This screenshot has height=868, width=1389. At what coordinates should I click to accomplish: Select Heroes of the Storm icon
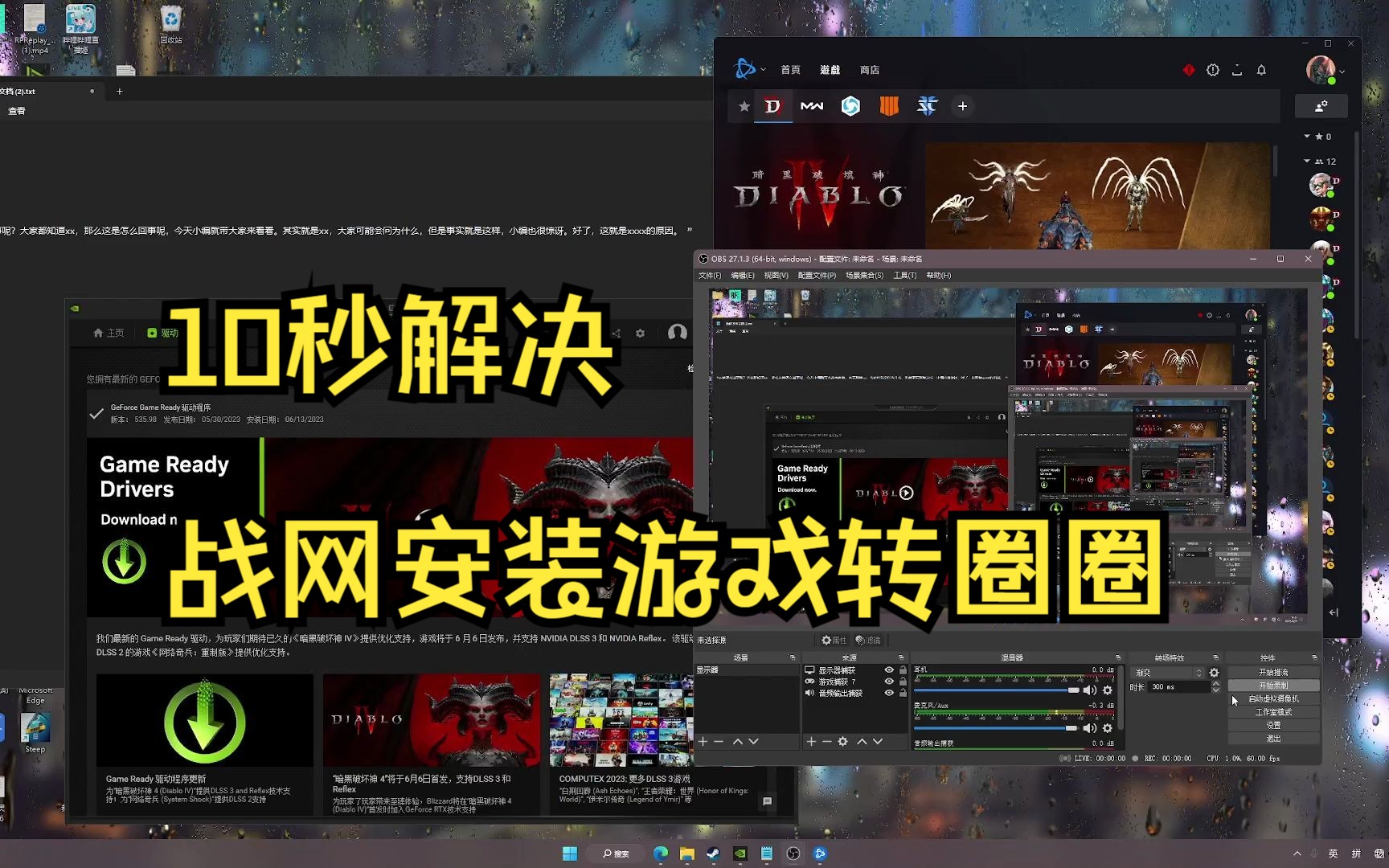[850, 106]
